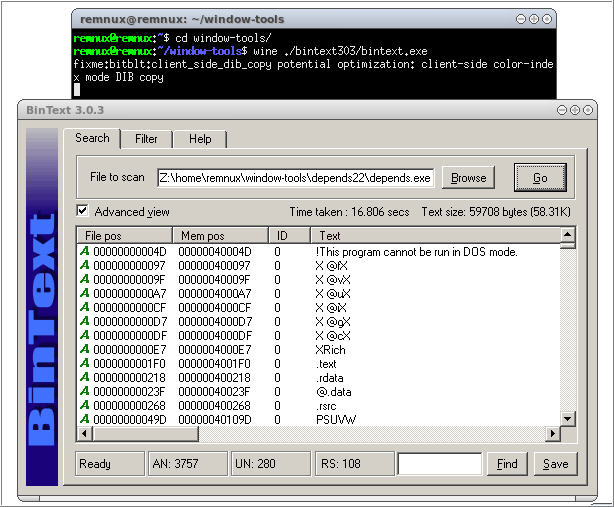Click the search text field beside Find

440,464
